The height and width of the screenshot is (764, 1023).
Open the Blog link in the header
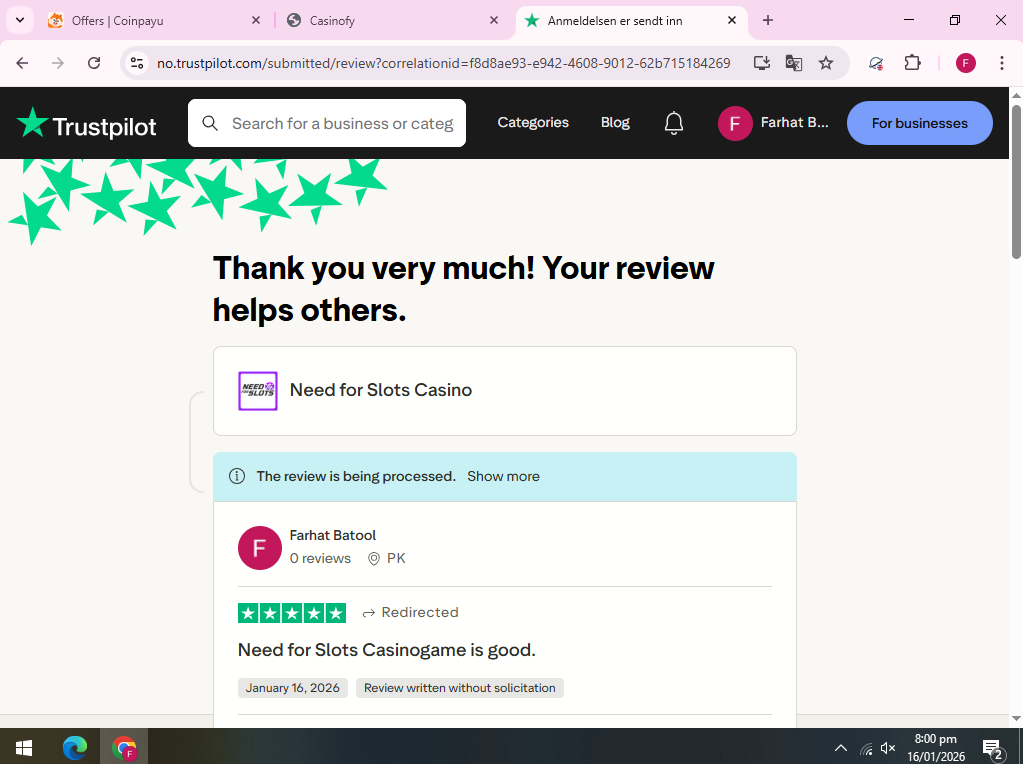615,123
